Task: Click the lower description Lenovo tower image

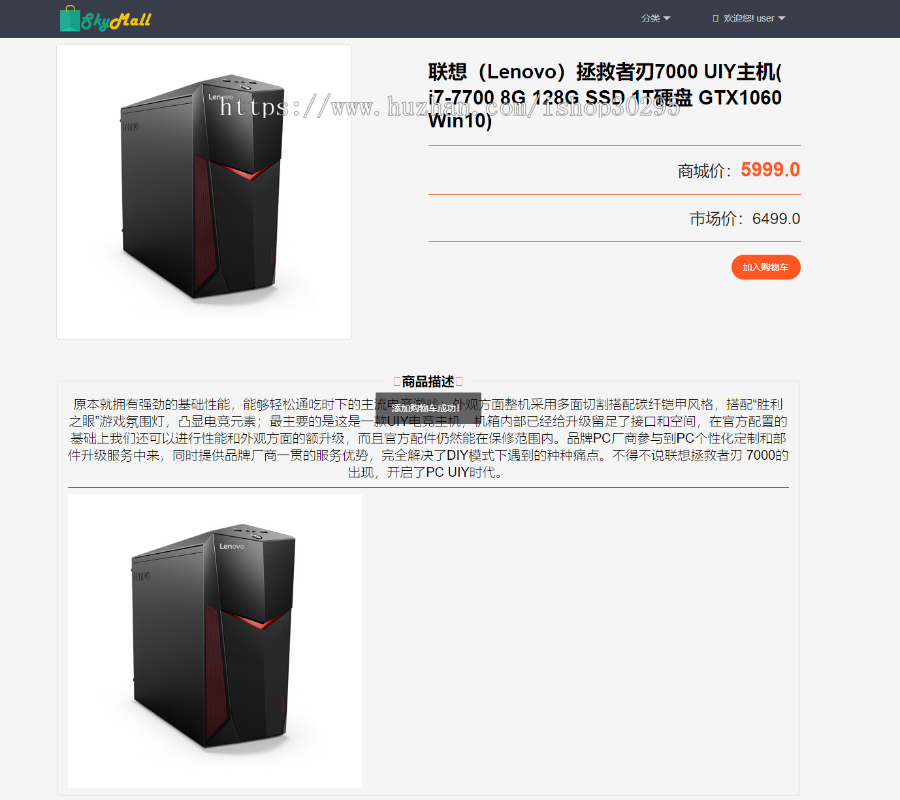Action: click(x=215, y=641)
